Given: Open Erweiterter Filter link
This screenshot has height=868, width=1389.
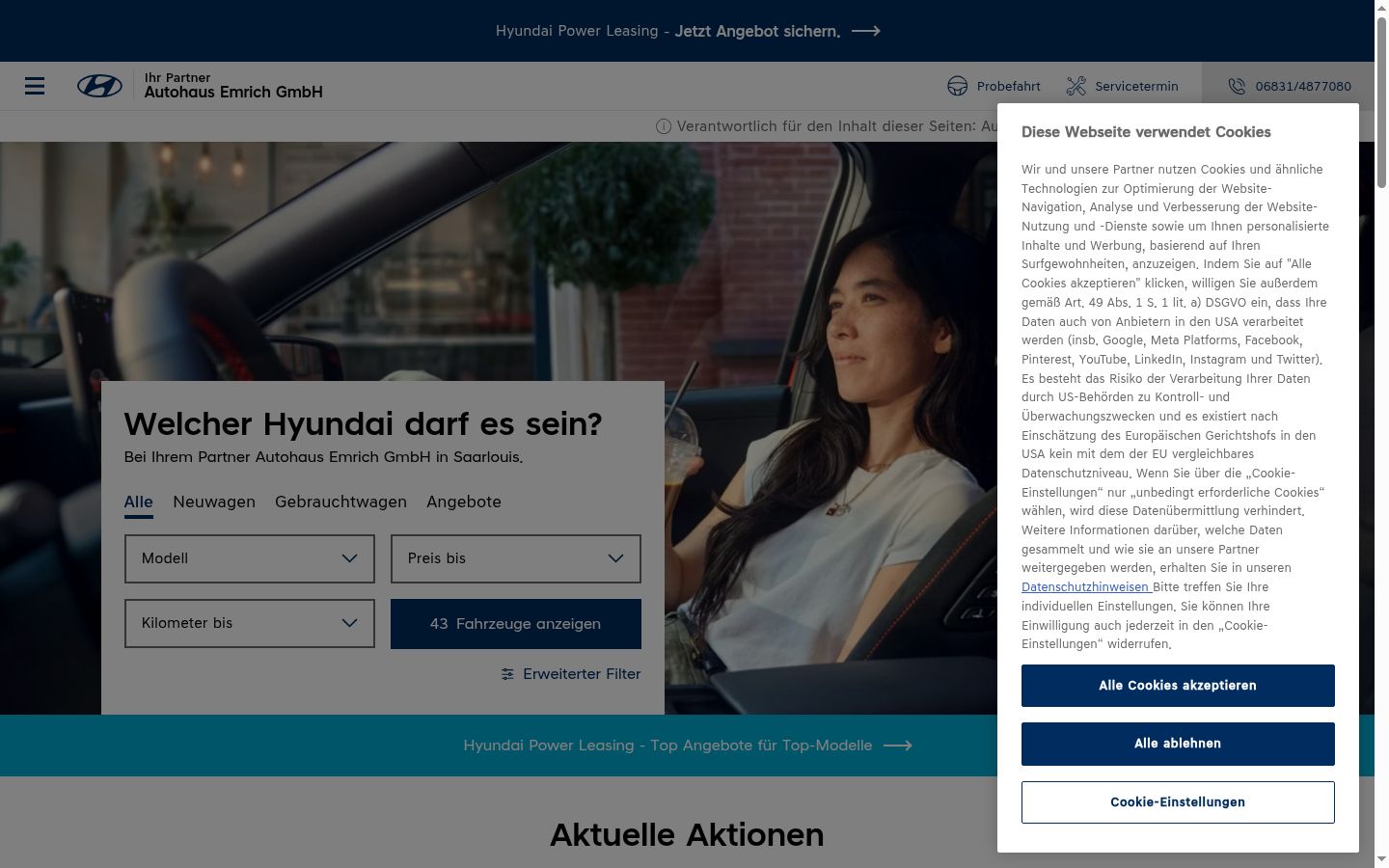Looking at the screenshot, I should 571,674.
